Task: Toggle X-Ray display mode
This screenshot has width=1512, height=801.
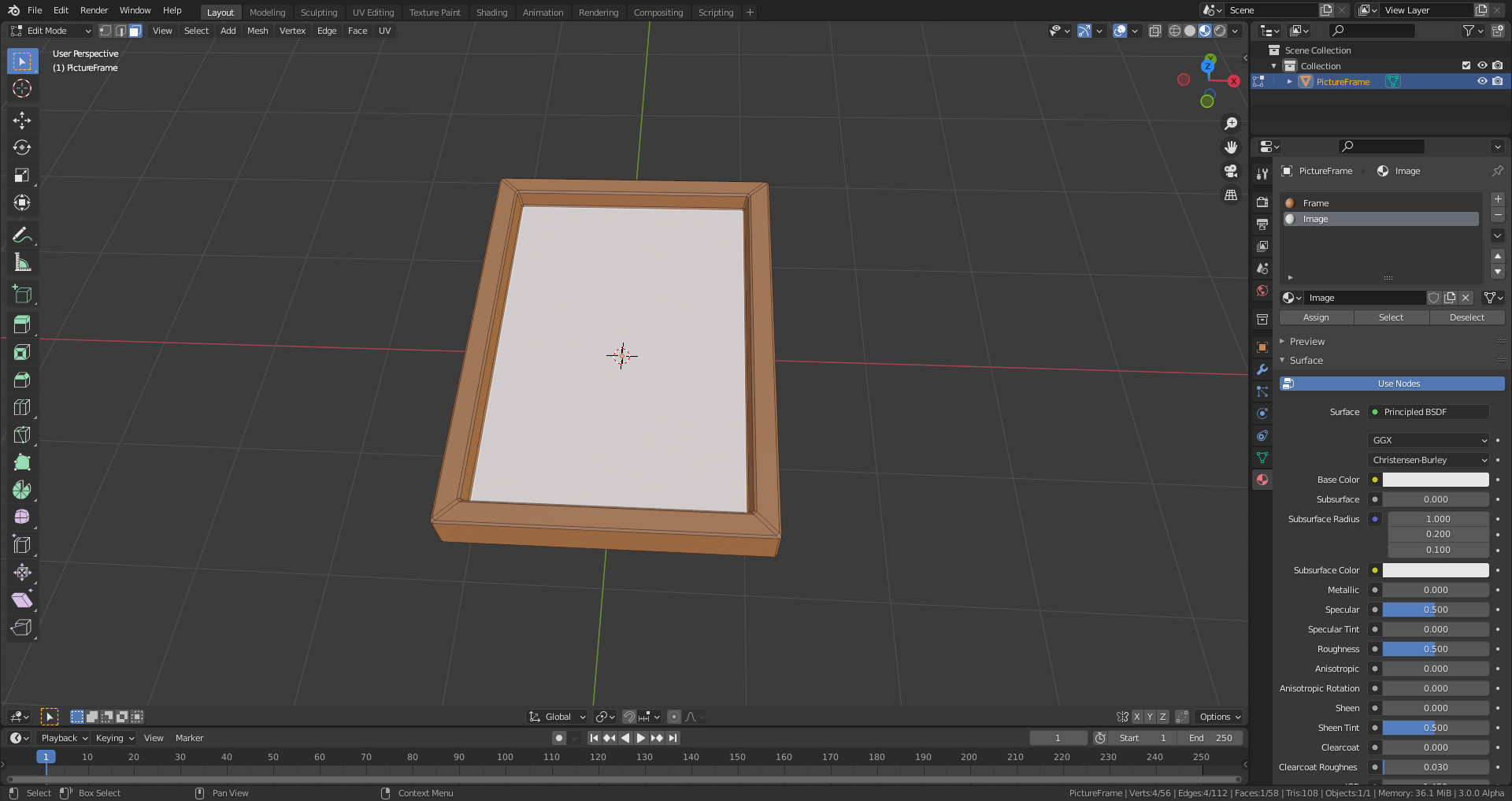Action: (x=1155, y=31)
